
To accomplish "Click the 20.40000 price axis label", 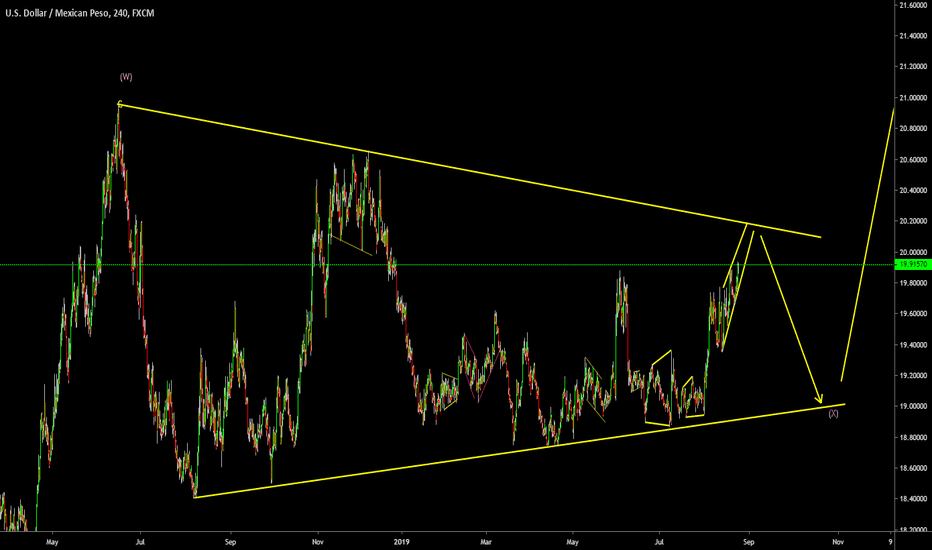I will click(913, 190).
